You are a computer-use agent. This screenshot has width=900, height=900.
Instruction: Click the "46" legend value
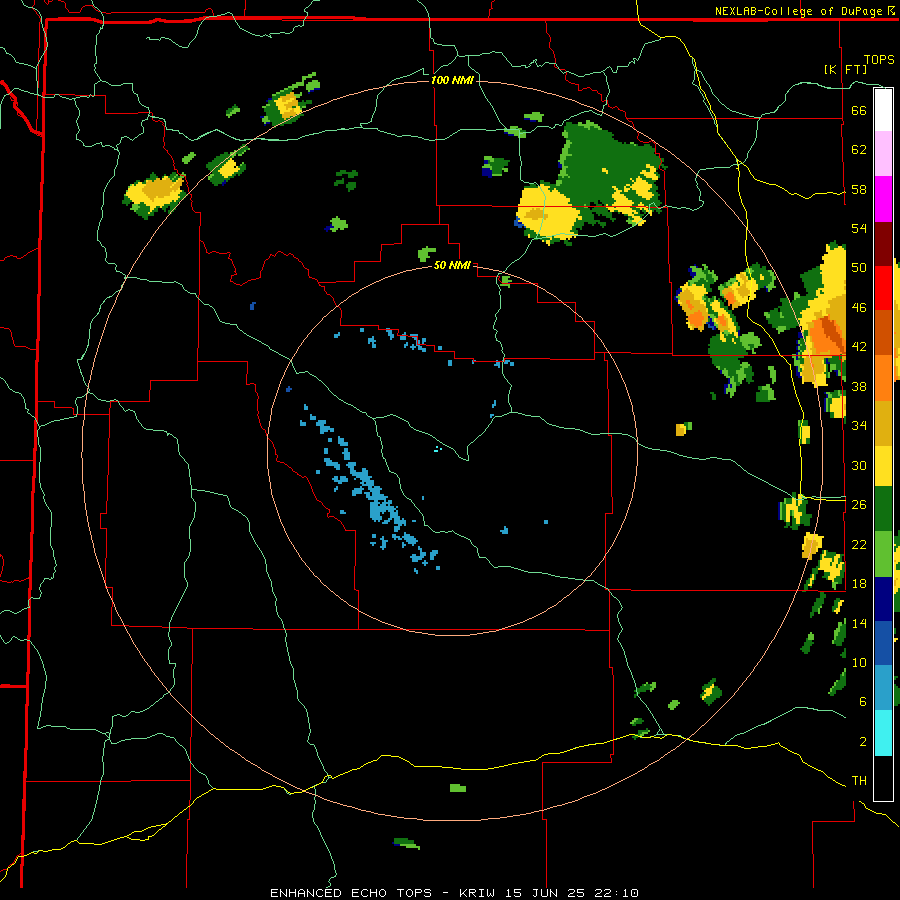859,308
